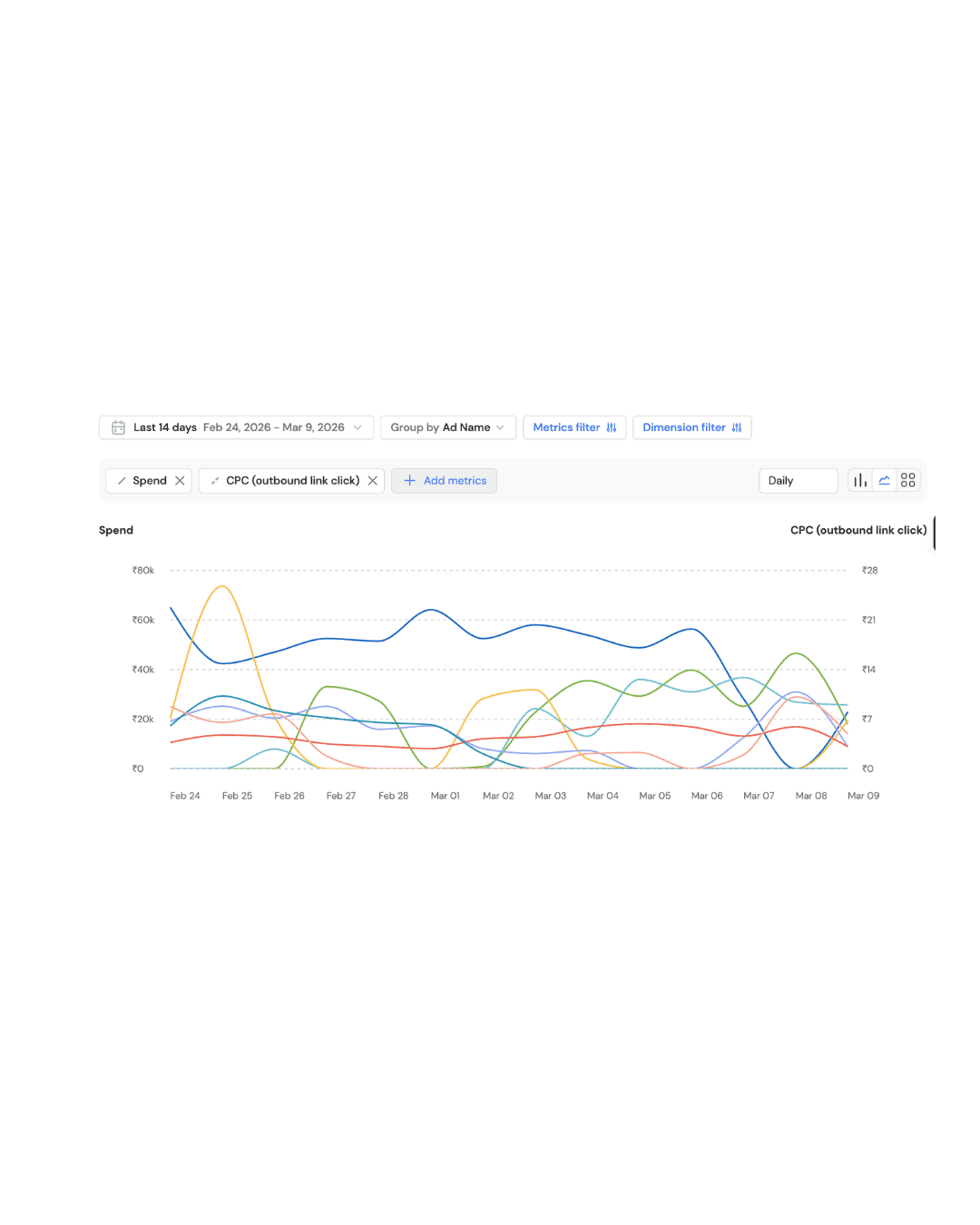Open the Daily granularity dropdown

coord(798,480)
